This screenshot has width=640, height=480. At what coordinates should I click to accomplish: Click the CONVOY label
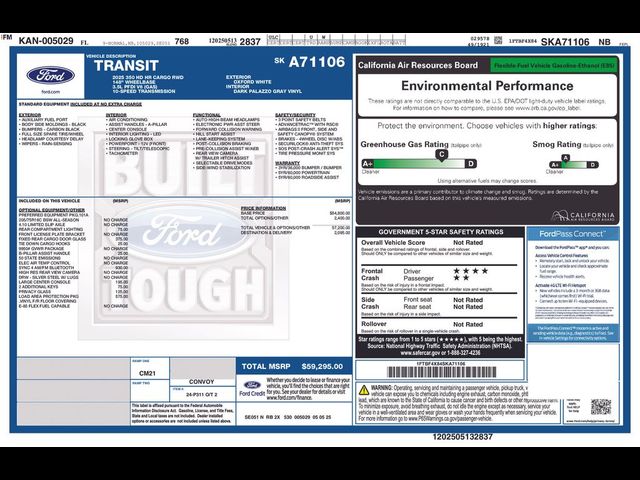(201, 382)
